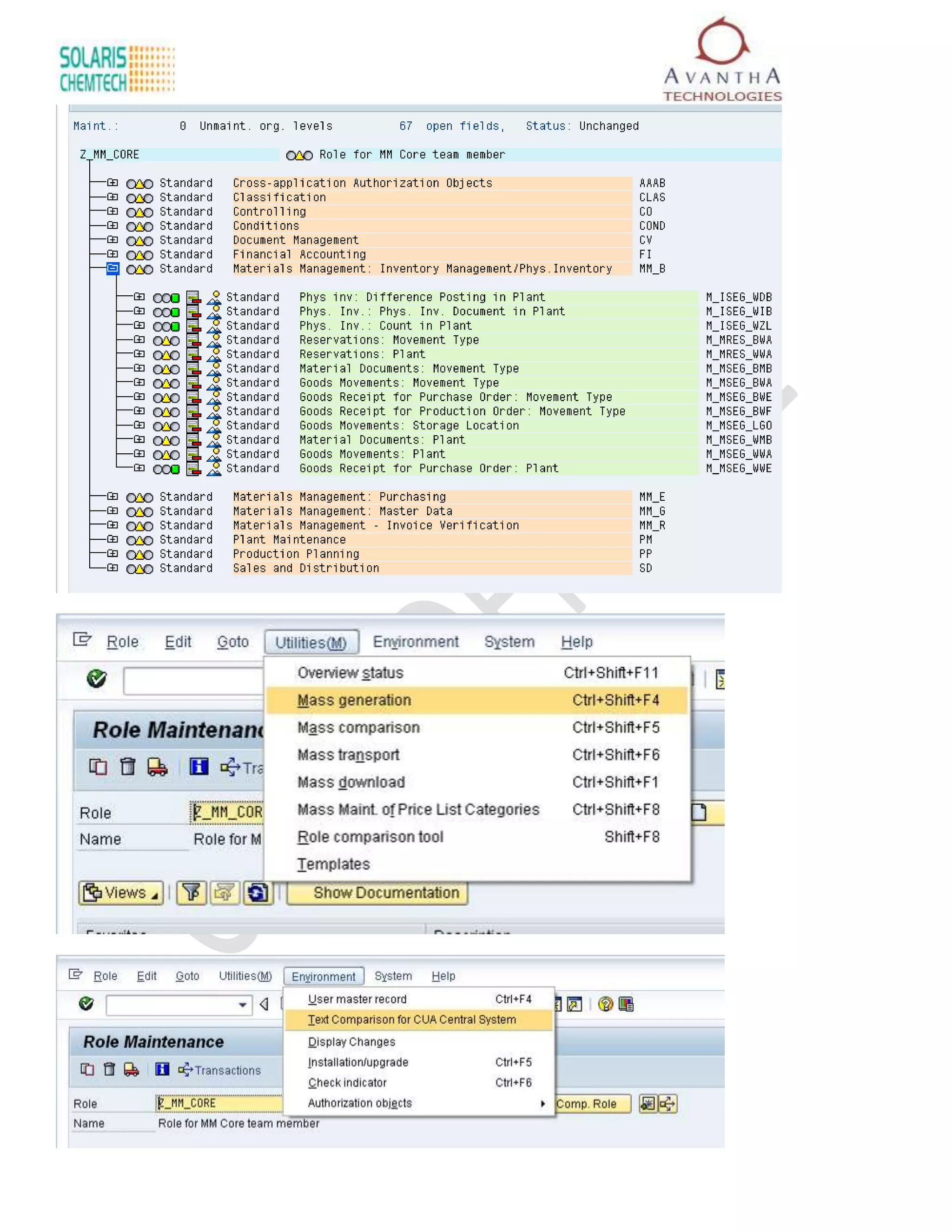Click the yellow question mark help icon
Viewport: 952px width, 1232px height.
point(606,1004)
